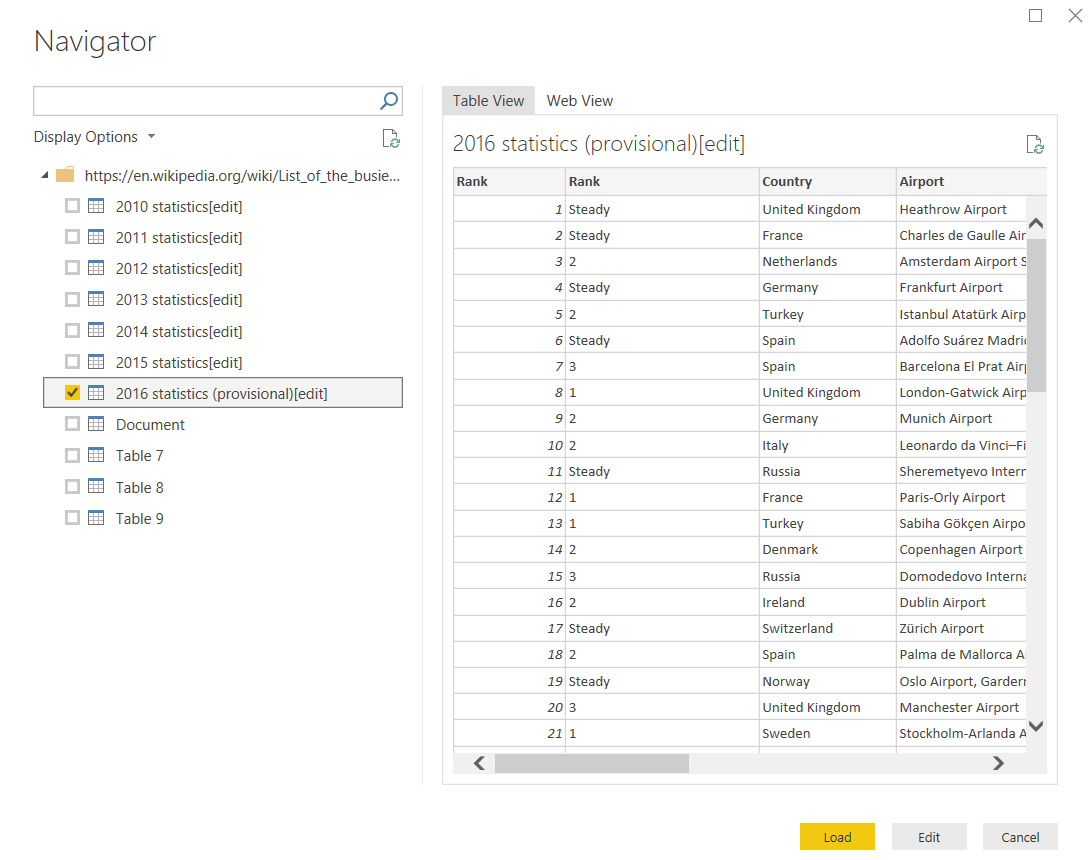Screen dimensions: 1092x860
Task: Collapse the Wikipedia URL tree node
Action: (45, 176)
